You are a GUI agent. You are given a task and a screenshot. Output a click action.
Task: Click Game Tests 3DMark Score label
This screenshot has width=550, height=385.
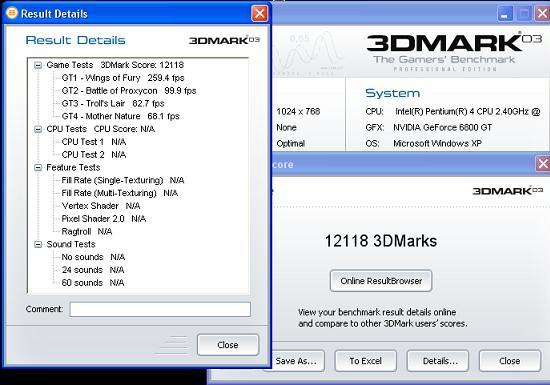(x=115, y=65)
